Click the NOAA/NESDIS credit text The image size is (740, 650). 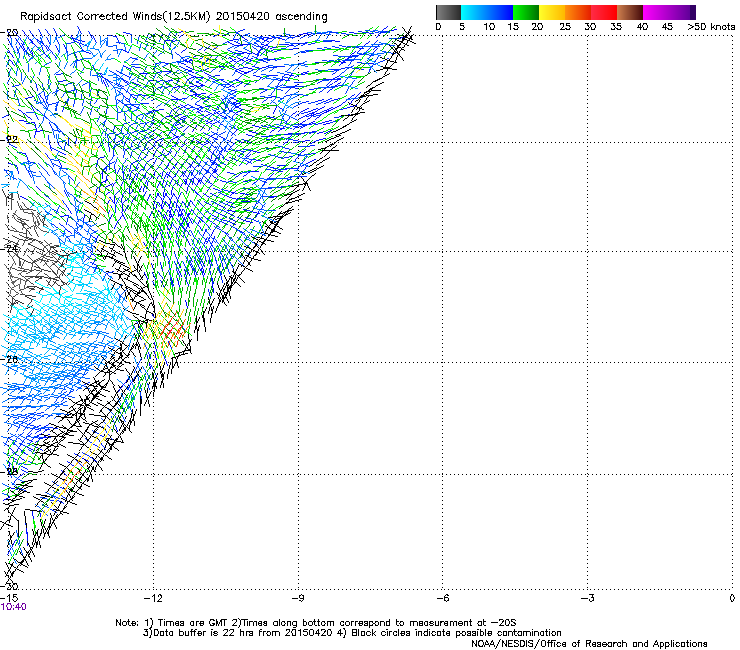(589, 644)
